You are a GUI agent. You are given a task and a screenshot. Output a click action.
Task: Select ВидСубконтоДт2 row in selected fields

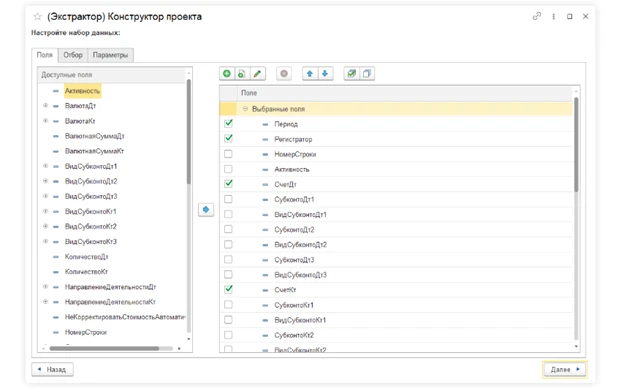396,244
